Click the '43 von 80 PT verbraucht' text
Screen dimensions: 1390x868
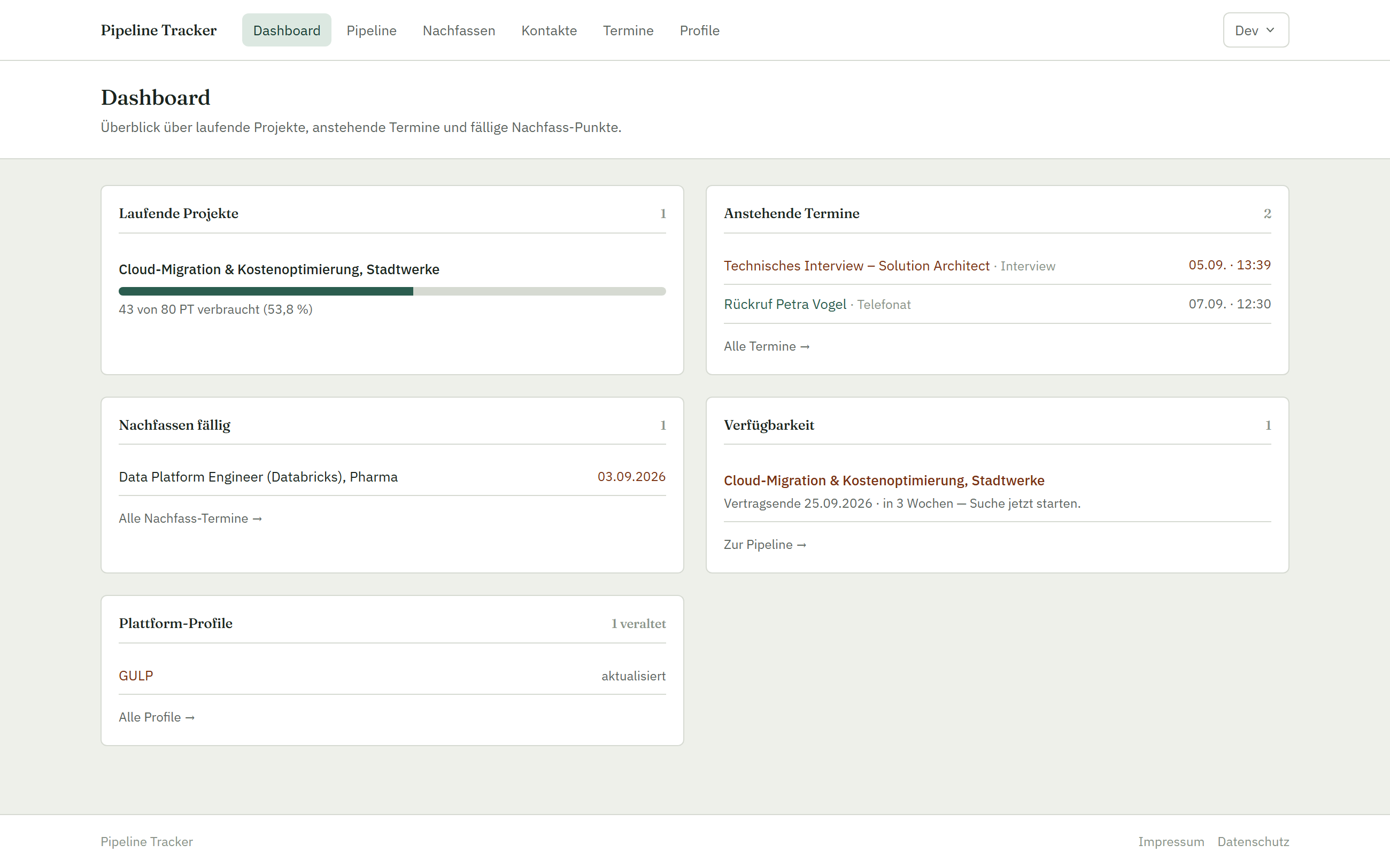point(215,309)
